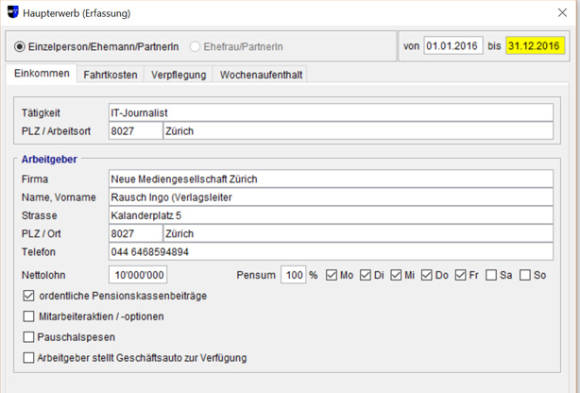The image size is (580, 393).
Task: Click the Arbeitsort city field Zürich
Action: tap(358, 131)
